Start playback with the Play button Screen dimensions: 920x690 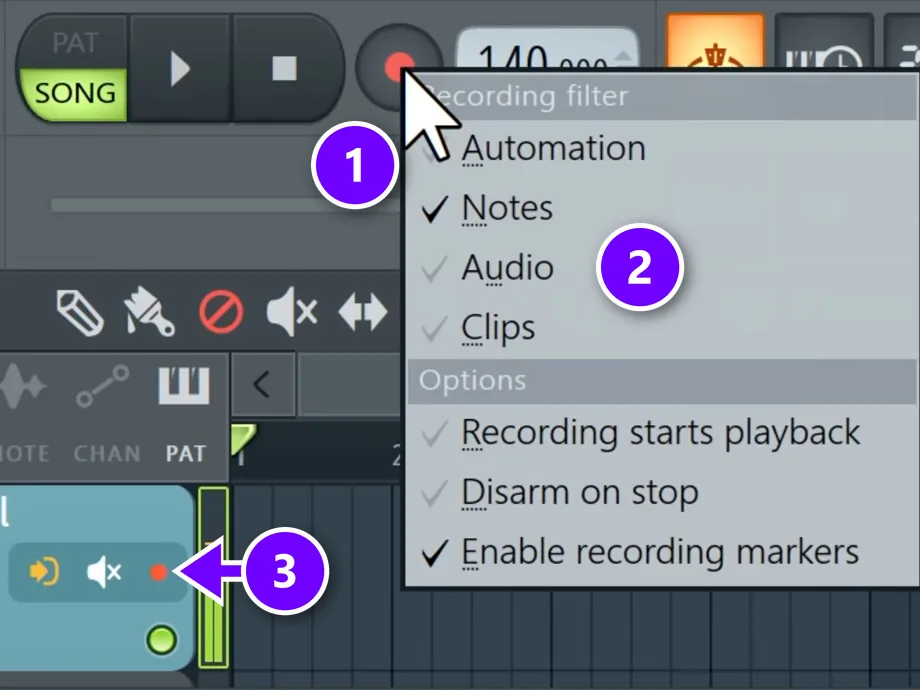tap(180, 69)
